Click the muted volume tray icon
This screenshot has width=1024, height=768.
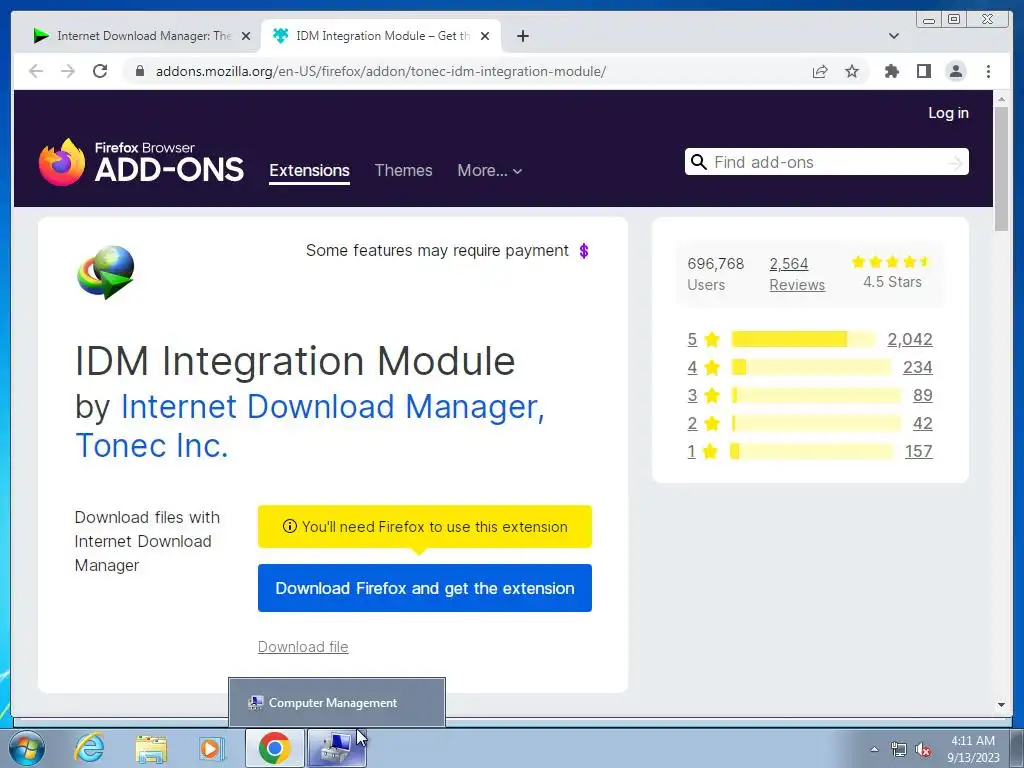point(923,749)
